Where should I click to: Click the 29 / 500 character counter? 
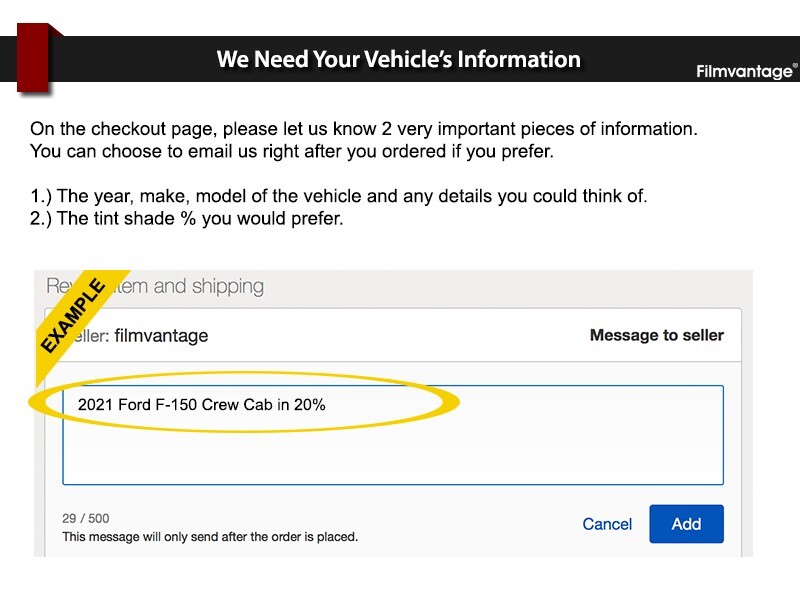coord(86,519)
